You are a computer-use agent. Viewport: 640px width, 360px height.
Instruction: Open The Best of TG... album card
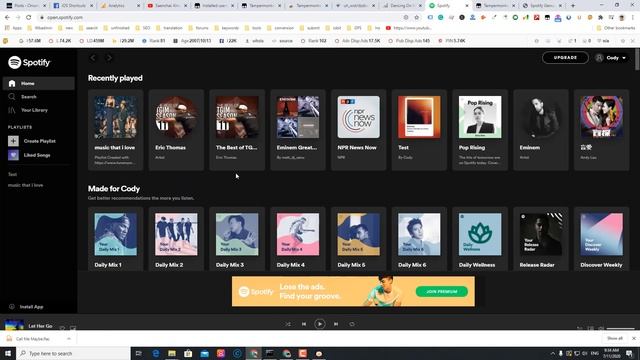pyautogui.click(x=237, y=130)
